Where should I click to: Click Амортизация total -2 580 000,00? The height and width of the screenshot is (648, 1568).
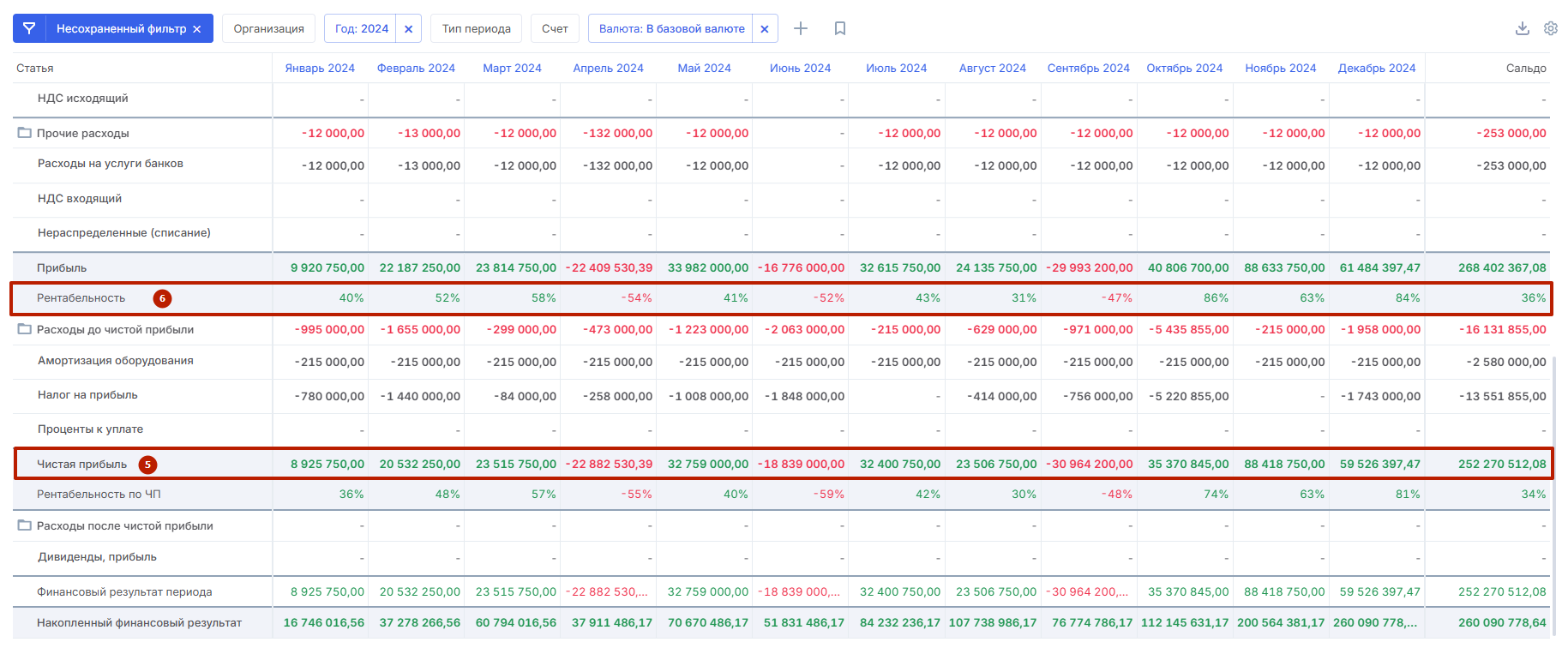(x=1506, y=363)
